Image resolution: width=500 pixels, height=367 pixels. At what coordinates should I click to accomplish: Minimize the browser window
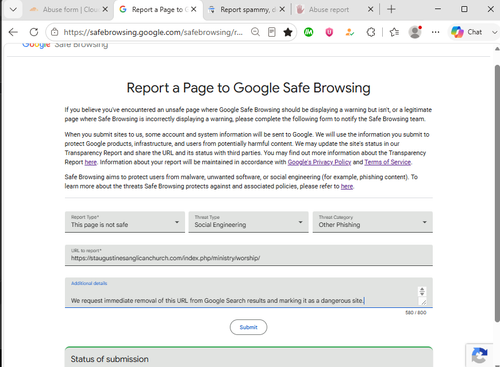point(438,9)
